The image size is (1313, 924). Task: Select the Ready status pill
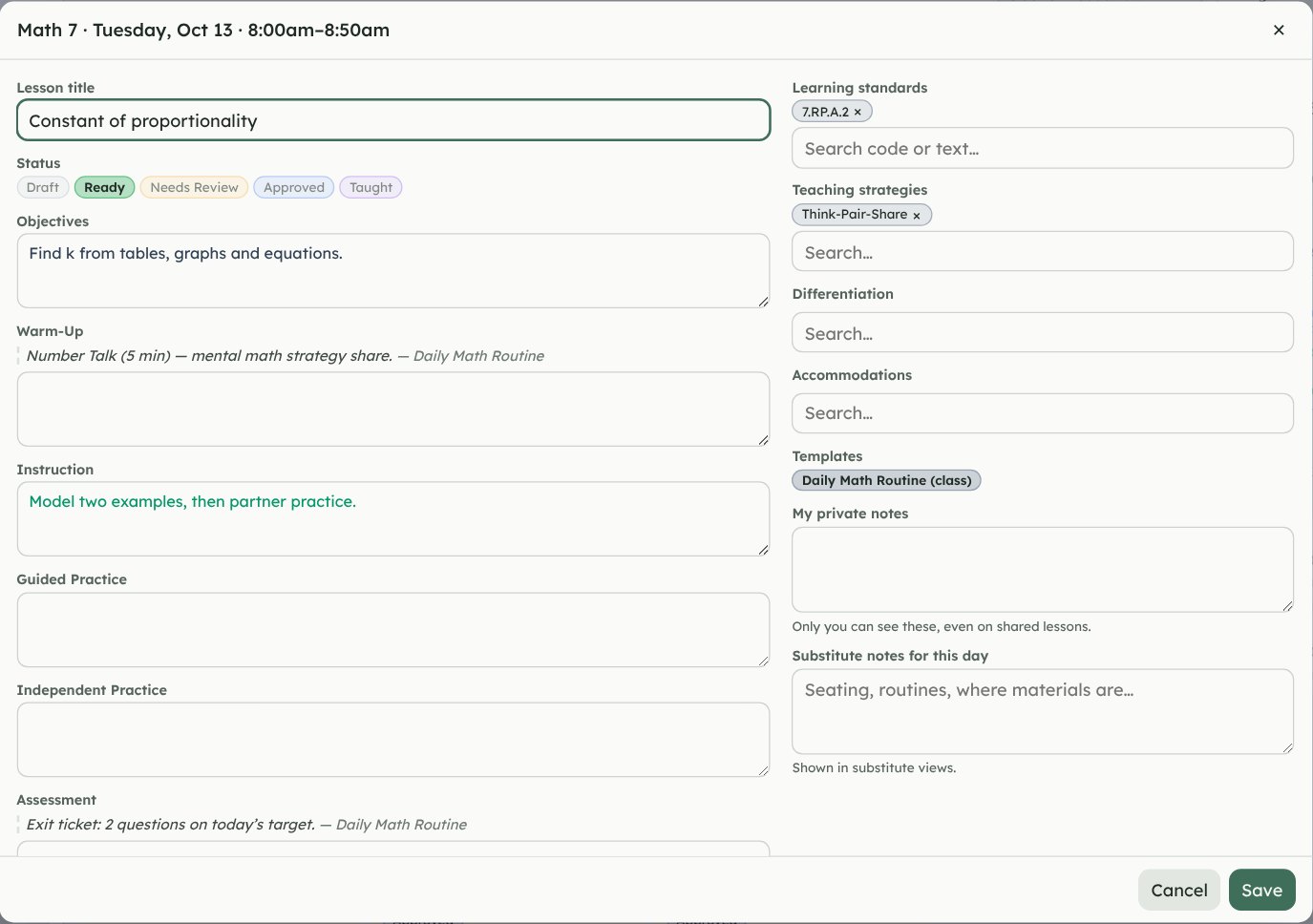click(104, 187)
